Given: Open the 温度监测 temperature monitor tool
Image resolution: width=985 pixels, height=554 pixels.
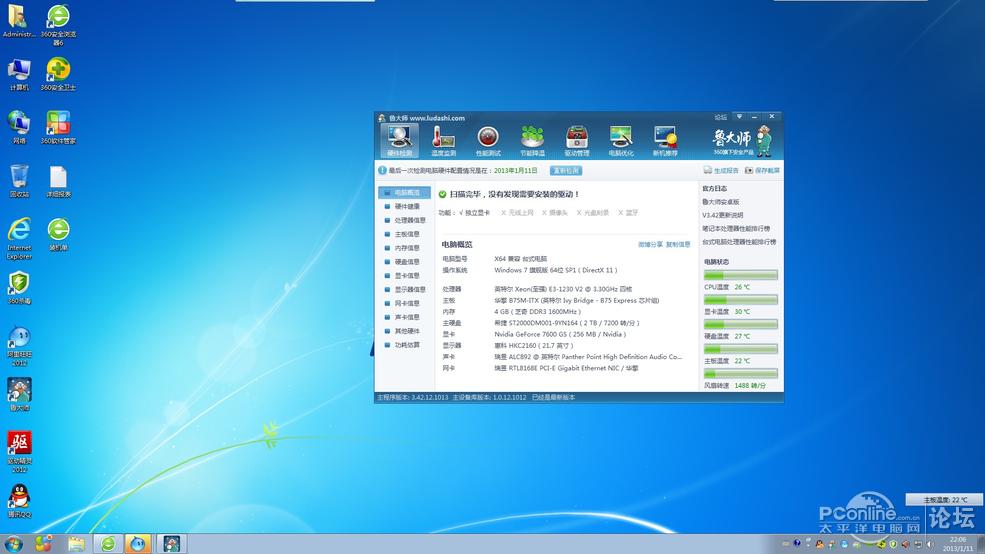Looking at the screenshot, I should pyautogui.click(x=444, y=140).
